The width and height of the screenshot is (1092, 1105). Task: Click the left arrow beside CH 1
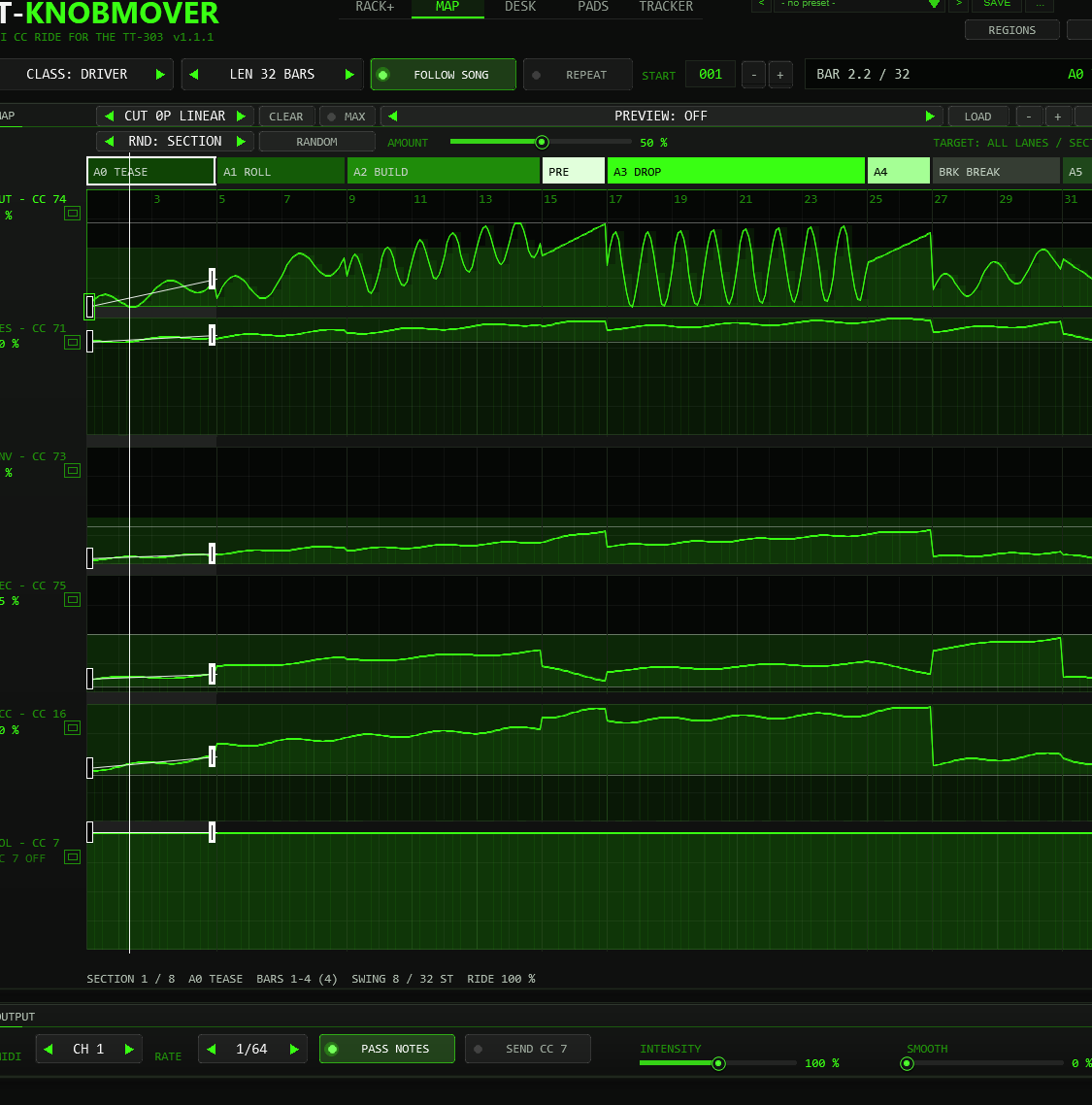(x=48, y=1050)
